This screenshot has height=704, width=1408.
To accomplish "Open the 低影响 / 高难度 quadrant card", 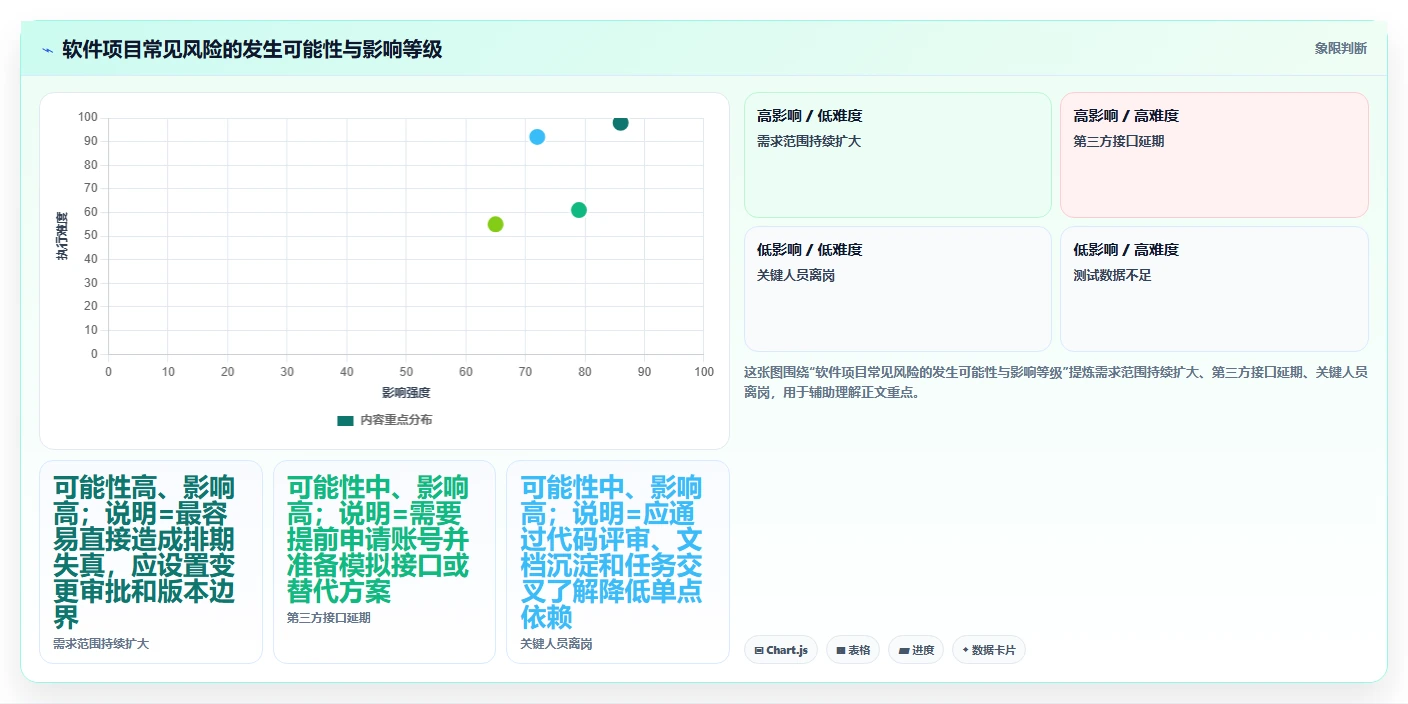I will [x=1214, y=289].
